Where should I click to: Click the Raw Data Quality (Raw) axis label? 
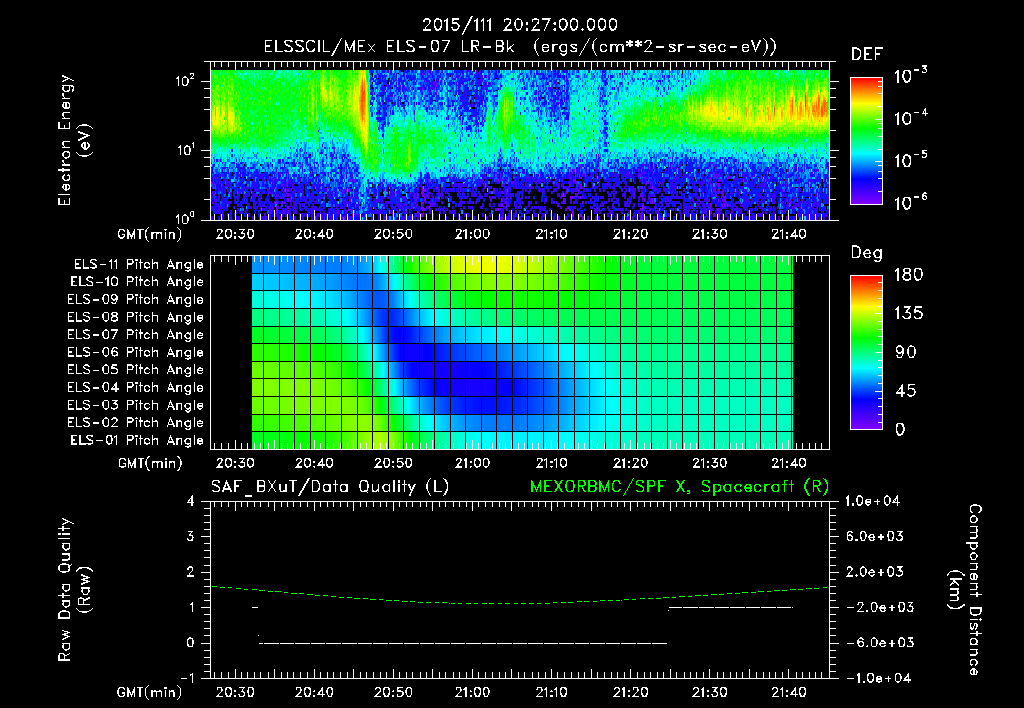[74, 589]
